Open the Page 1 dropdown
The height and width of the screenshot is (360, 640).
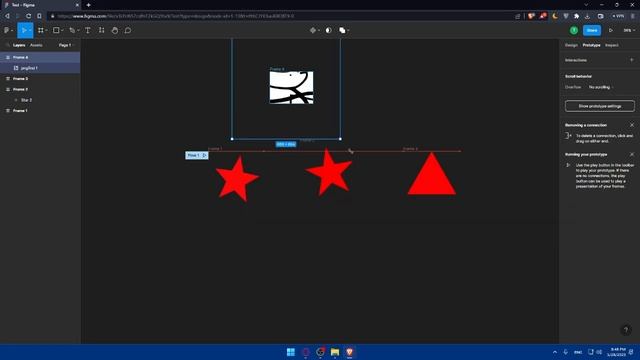66,45
